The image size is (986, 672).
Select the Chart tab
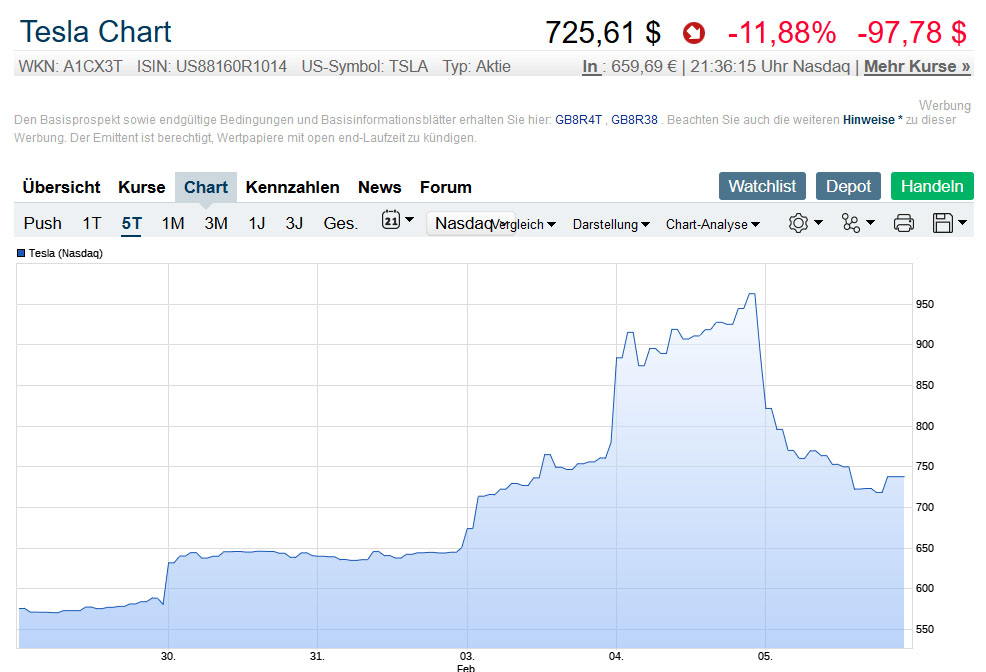point(206,187)
